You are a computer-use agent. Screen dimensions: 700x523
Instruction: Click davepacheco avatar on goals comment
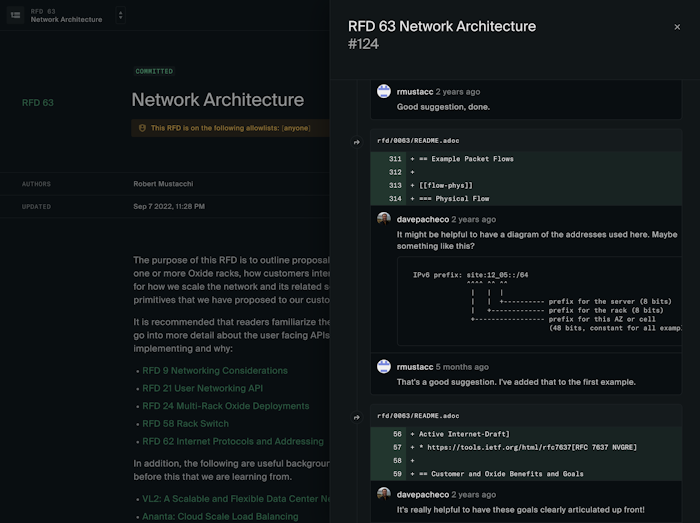(383, 493)
